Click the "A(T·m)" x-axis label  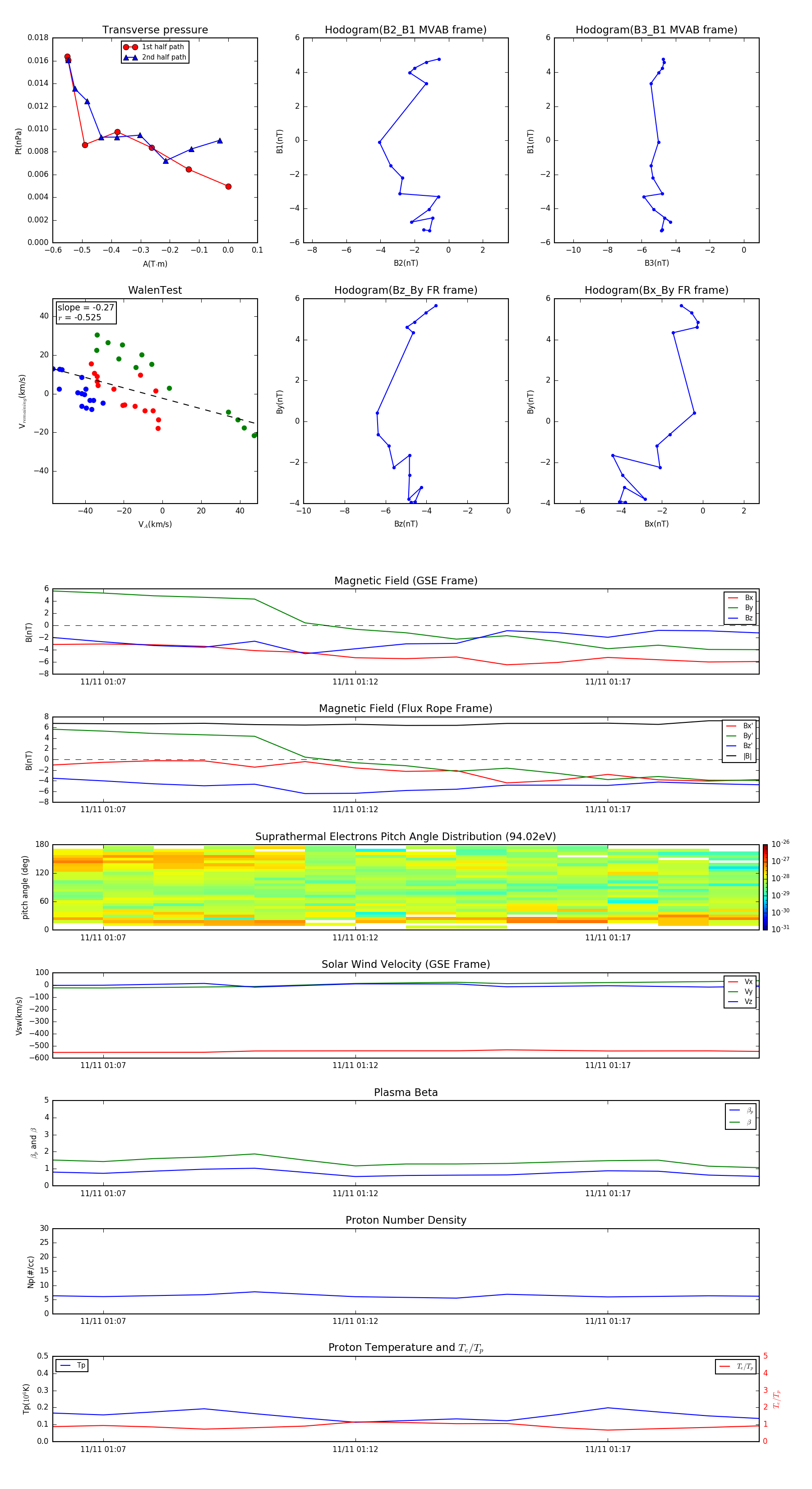coord(155,264)
